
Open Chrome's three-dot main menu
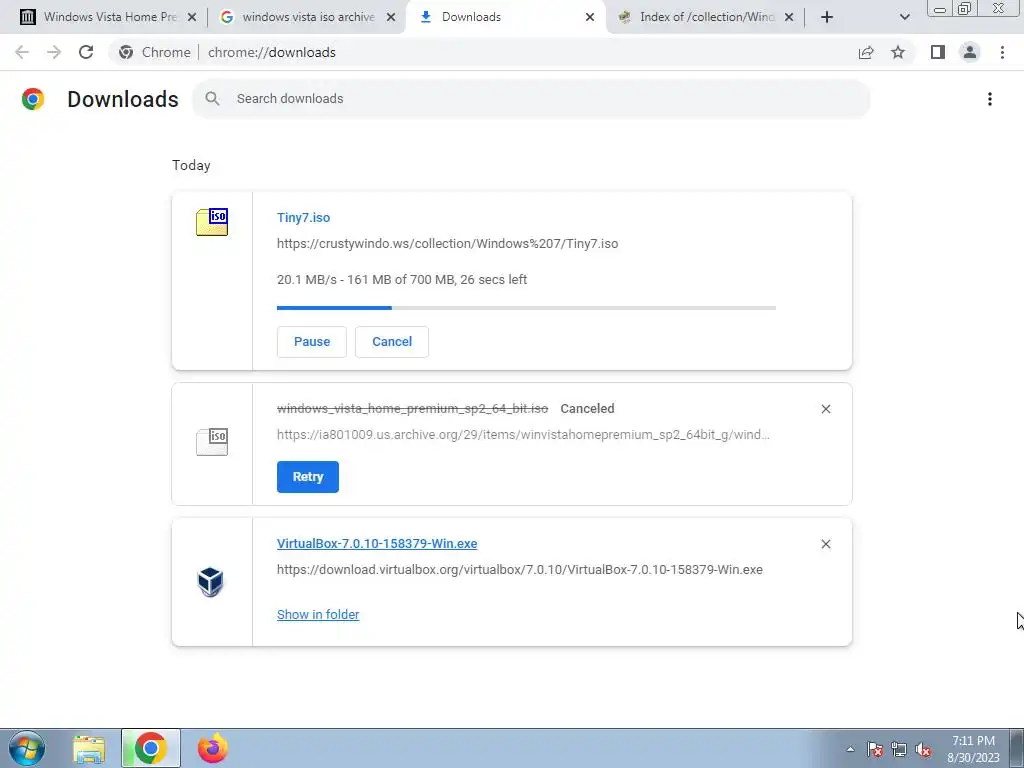(1002, 52)
